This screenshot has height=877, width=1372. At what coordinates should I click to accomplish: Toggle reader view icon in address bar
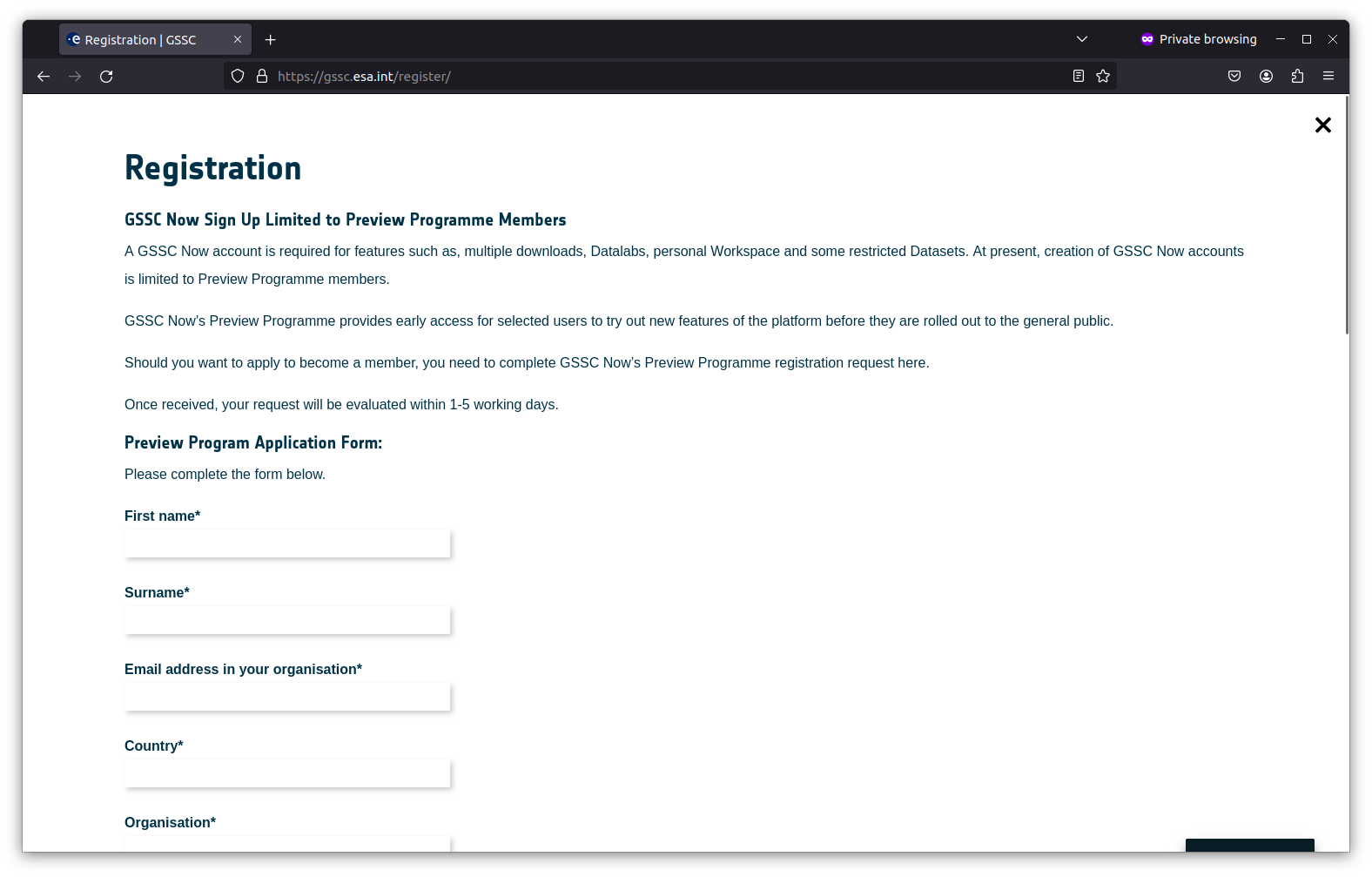click(x=1079, y=77)
